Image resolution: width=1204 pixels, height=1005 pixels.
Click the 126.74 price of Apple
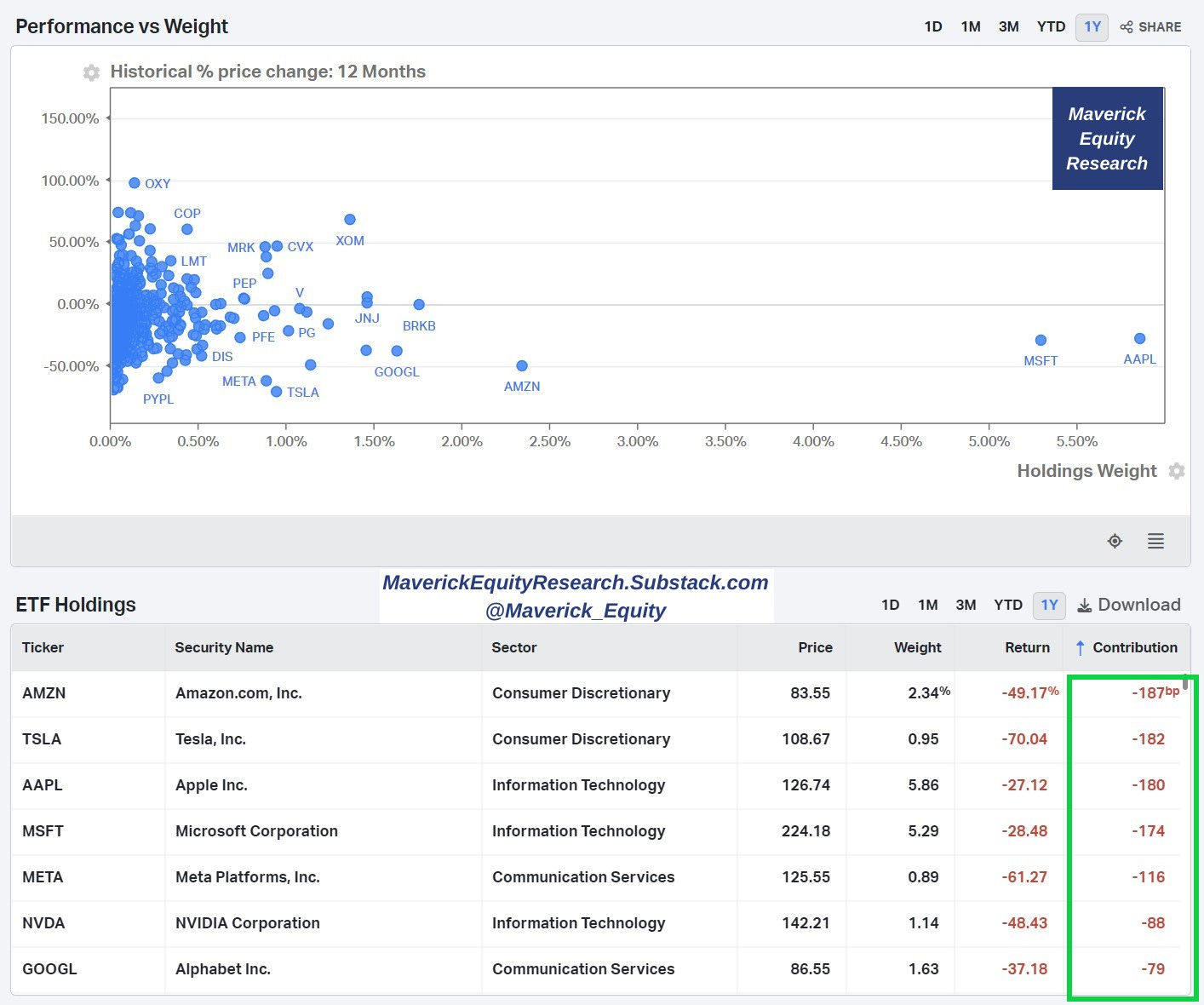806,785
